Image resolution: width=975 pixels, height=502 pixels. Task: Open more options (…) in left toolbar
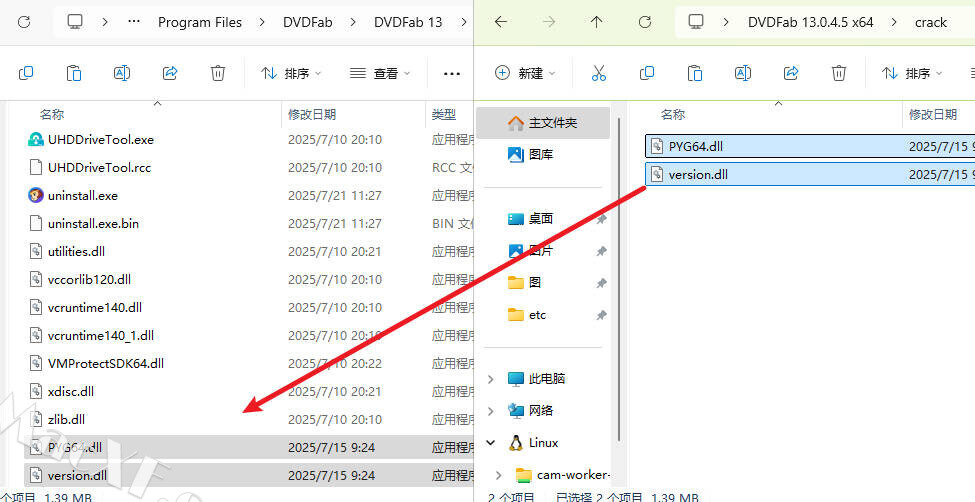point(452,73)
